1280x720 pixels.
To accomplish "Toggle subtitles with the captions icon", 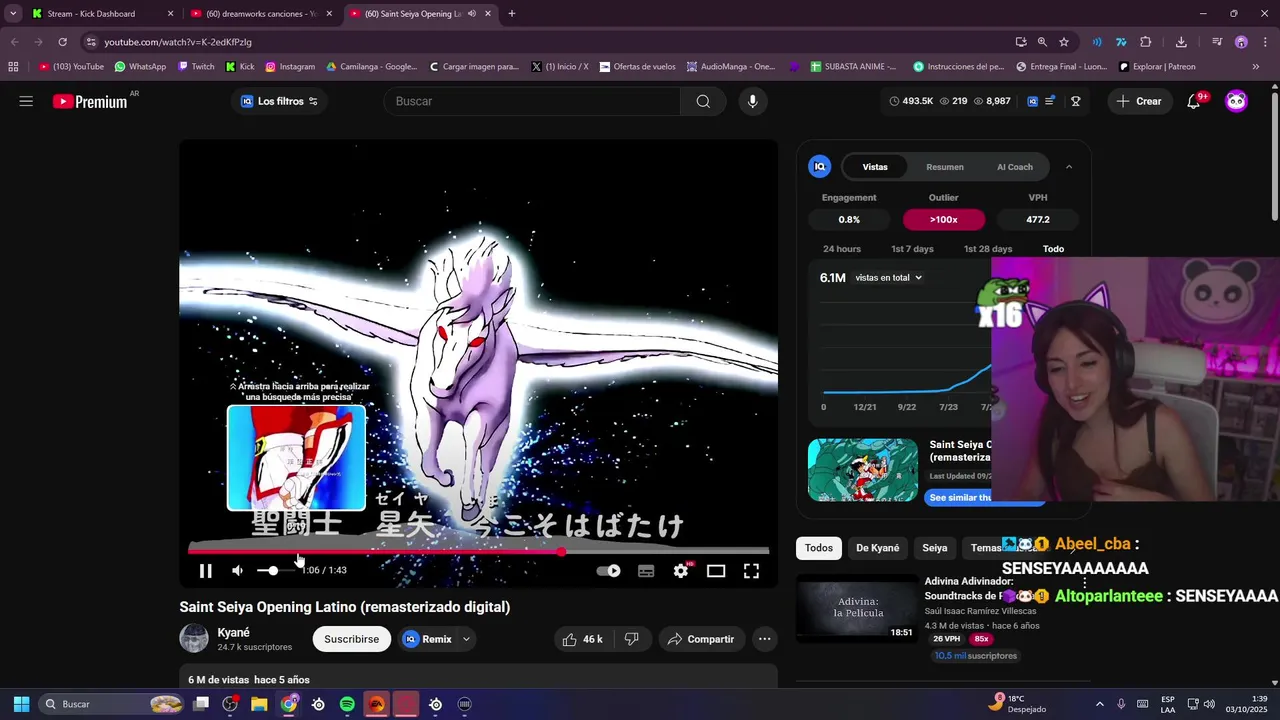I will pyautogui.click(x=646, y=571).
